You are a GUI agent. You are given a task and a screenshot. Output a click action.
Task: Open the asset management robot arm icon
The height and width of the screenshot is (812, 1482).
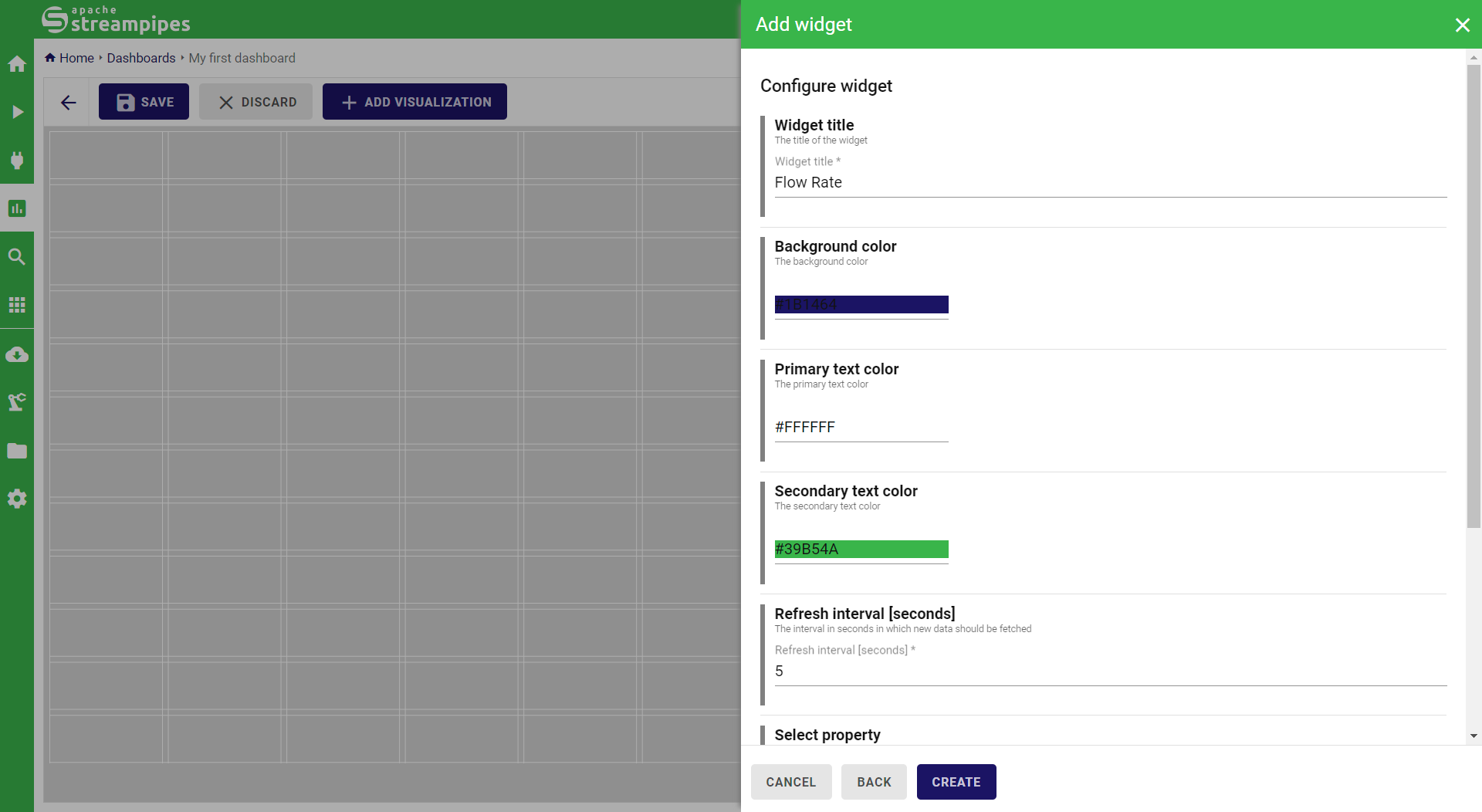pos(17,402)
